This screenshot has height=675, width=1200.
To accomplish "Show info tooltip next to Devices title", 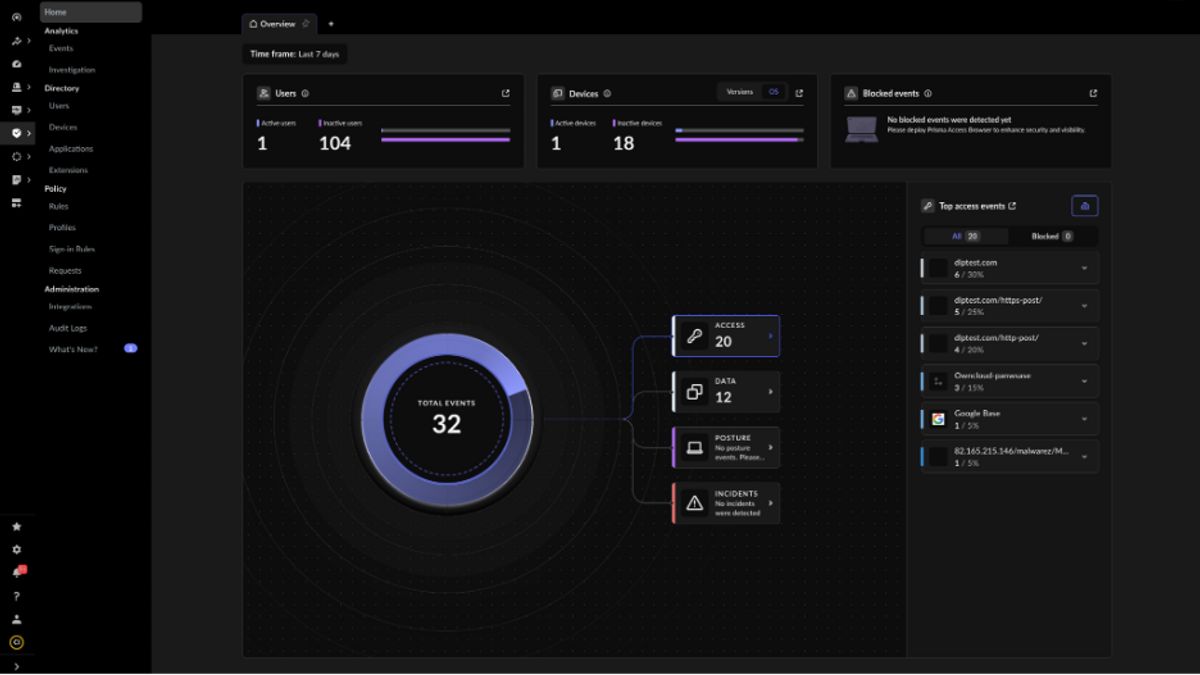I will click(607, 93).
